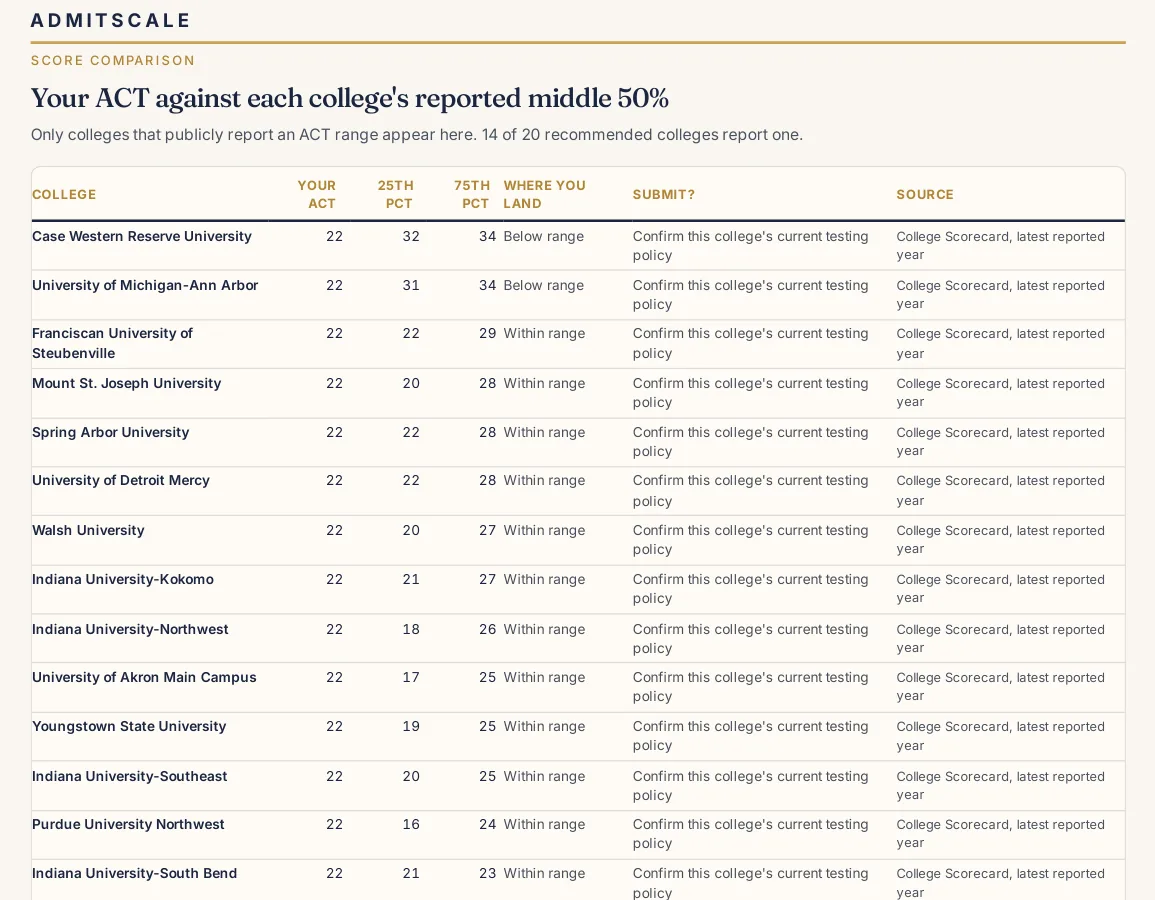
Task: Click Purdue Northwest's 'Within range' status
Action: pos(544,824)
